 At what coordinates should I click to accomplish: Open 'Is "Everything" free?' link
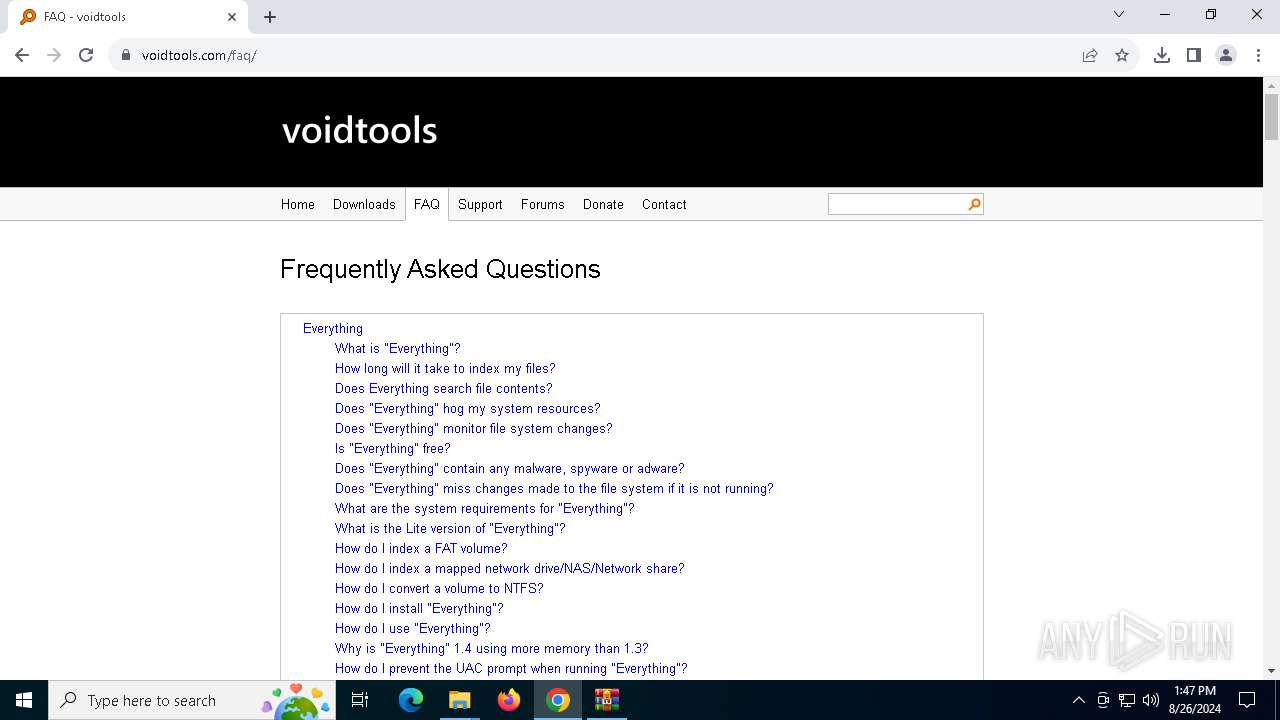[393, 448]
